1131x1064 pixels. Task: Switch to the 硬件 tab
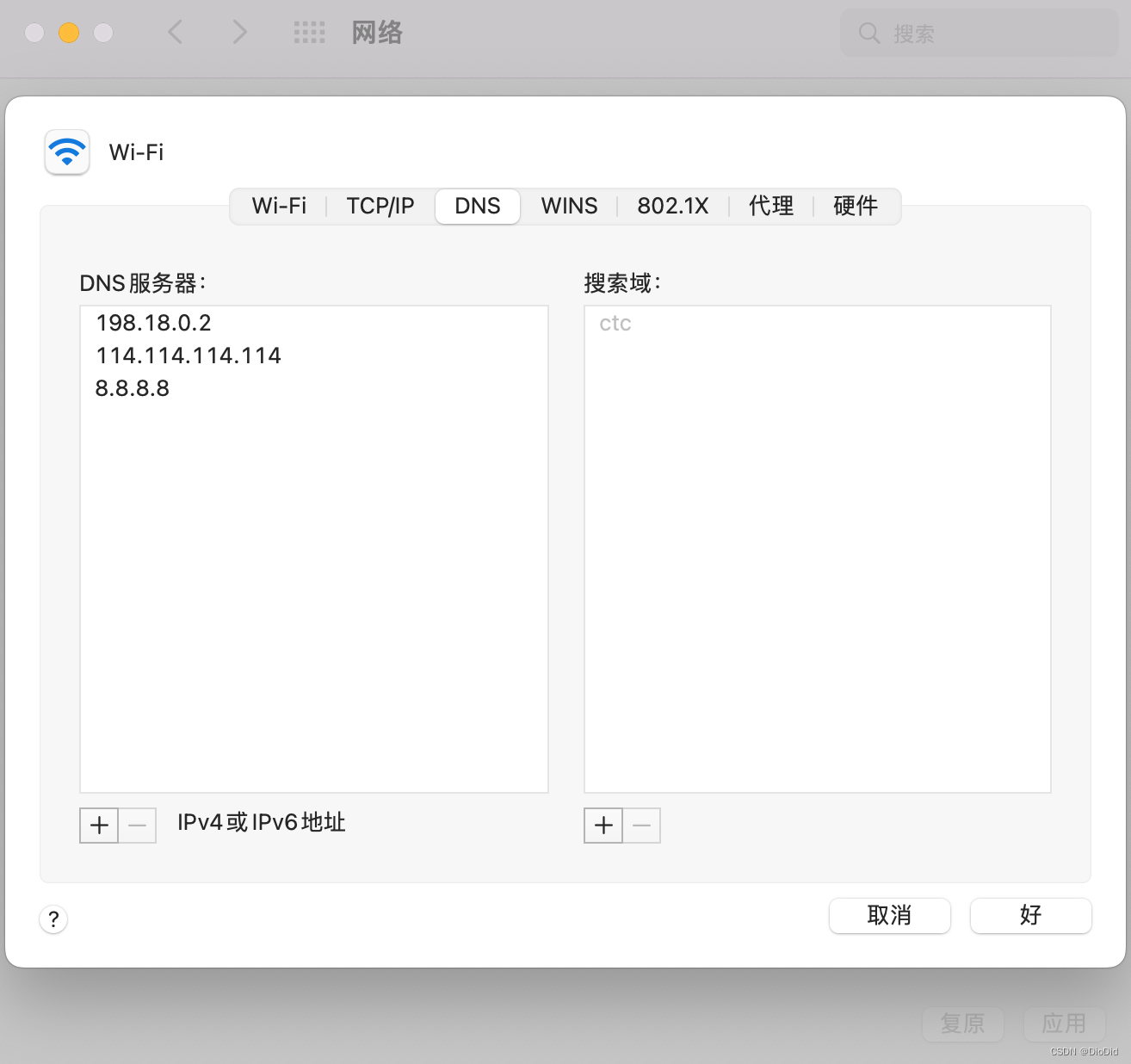point(856,206)
